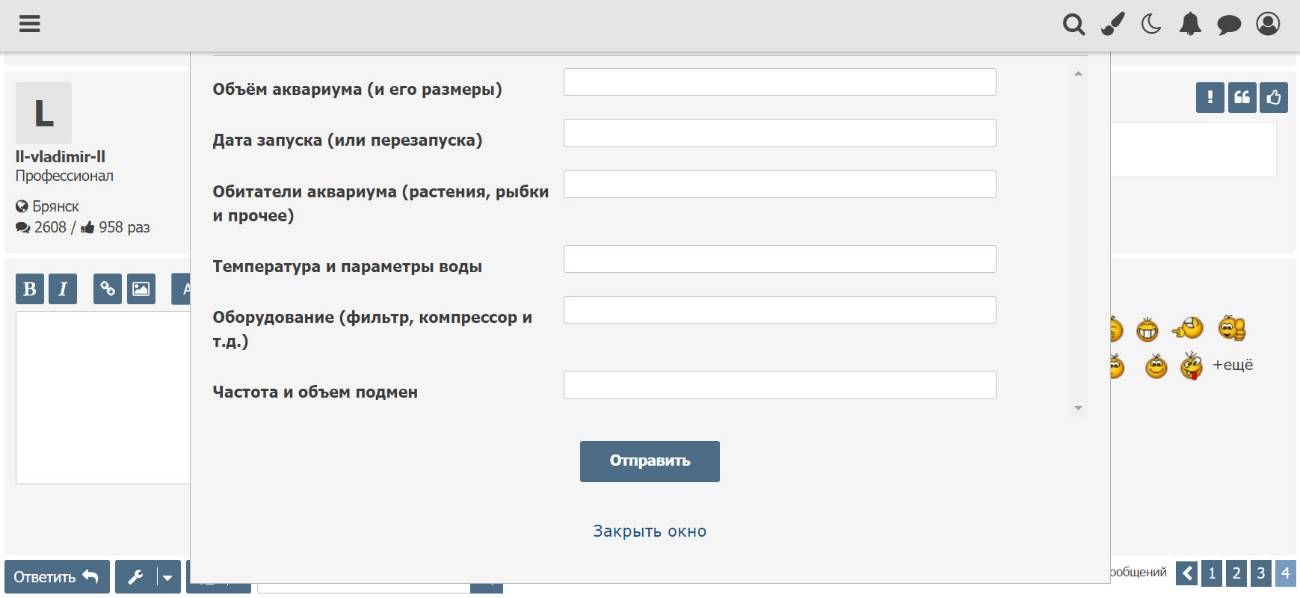Open the site search magnifier
This screenshot has width=1300, height=598.
[x=1073, y=25]
